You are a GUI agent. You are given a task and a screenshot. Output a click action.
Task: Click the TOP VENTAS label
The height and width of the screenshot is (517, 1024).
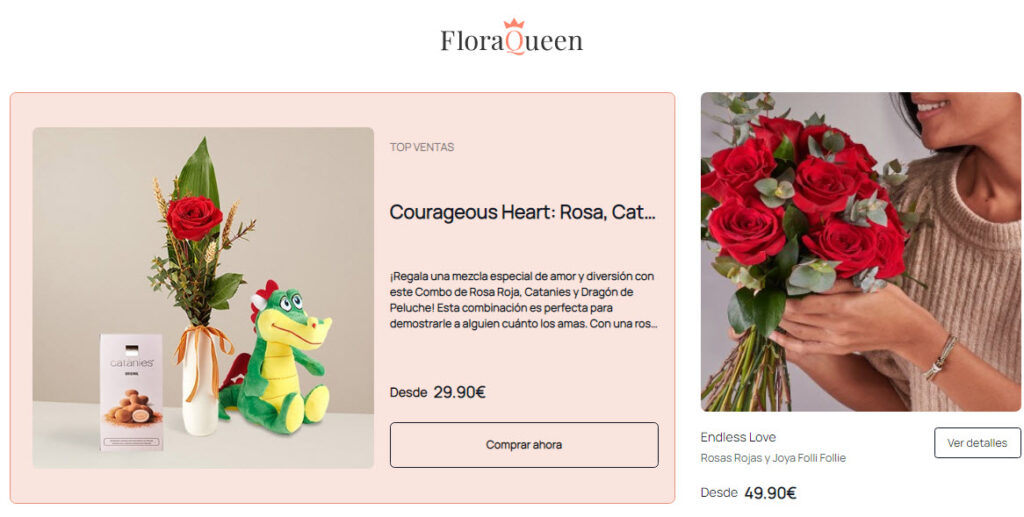click(x=422, y=147)
